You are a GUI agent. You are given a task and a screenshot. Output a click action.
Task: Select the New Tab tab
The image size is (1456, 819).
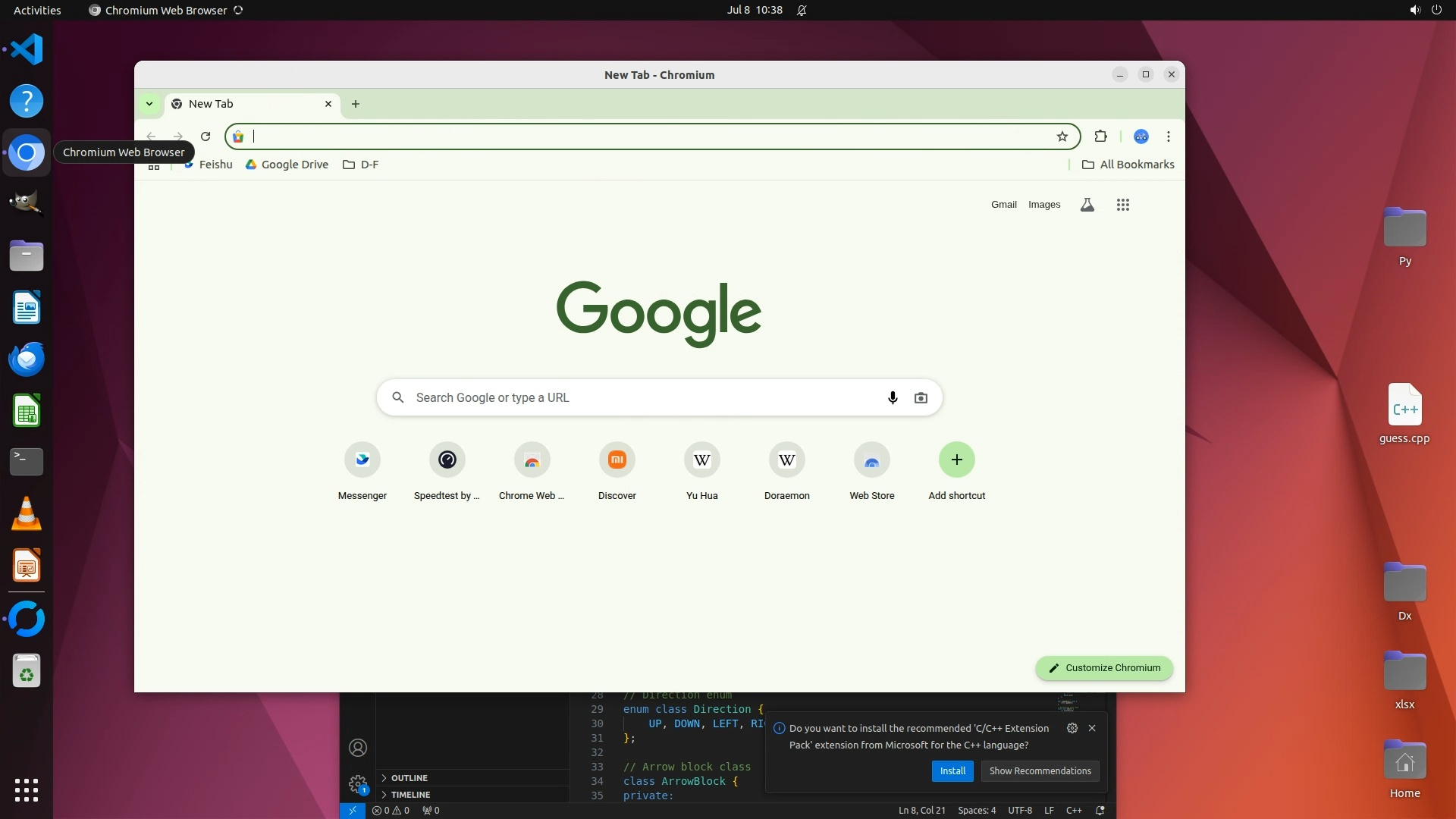243,104
